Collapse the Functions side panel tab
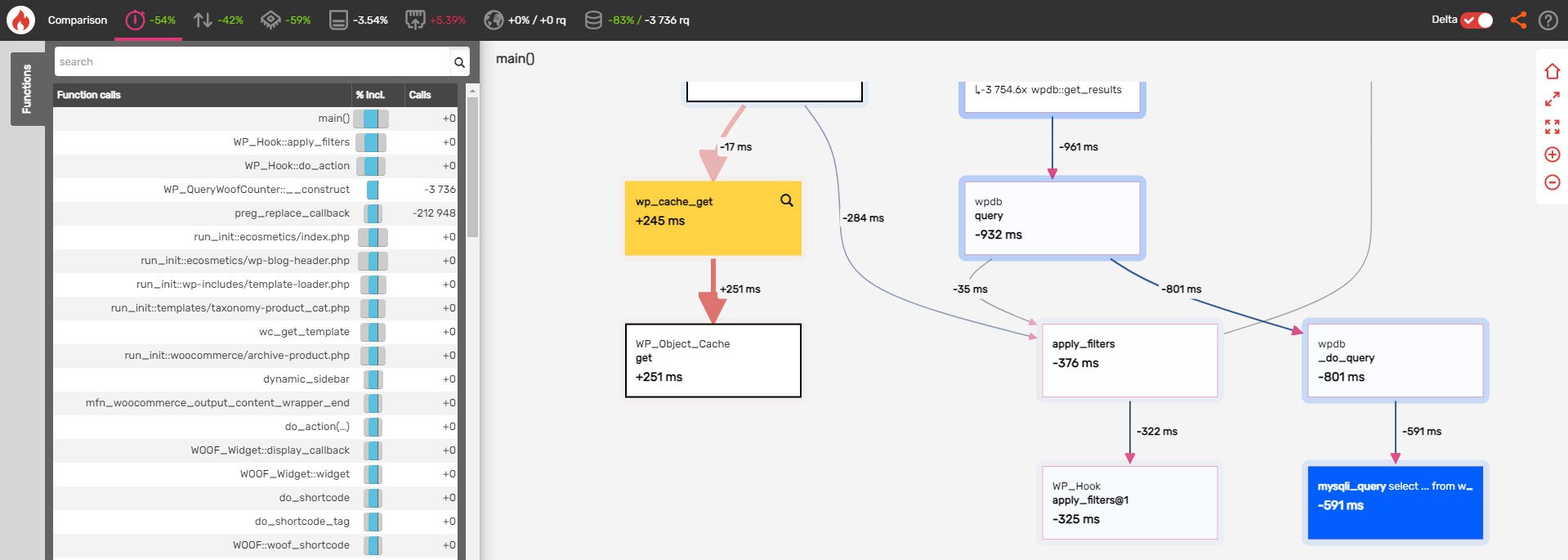Viewport: 1568px width, 560px height. point(27,88)
